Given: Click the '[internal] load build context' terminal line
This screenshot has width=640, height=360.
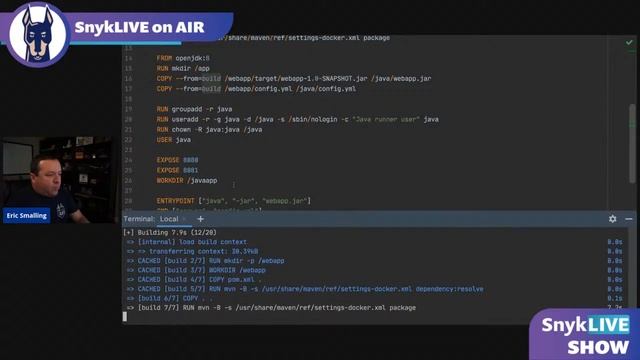Looking at the screenshot, I should [x=187, y=242].
